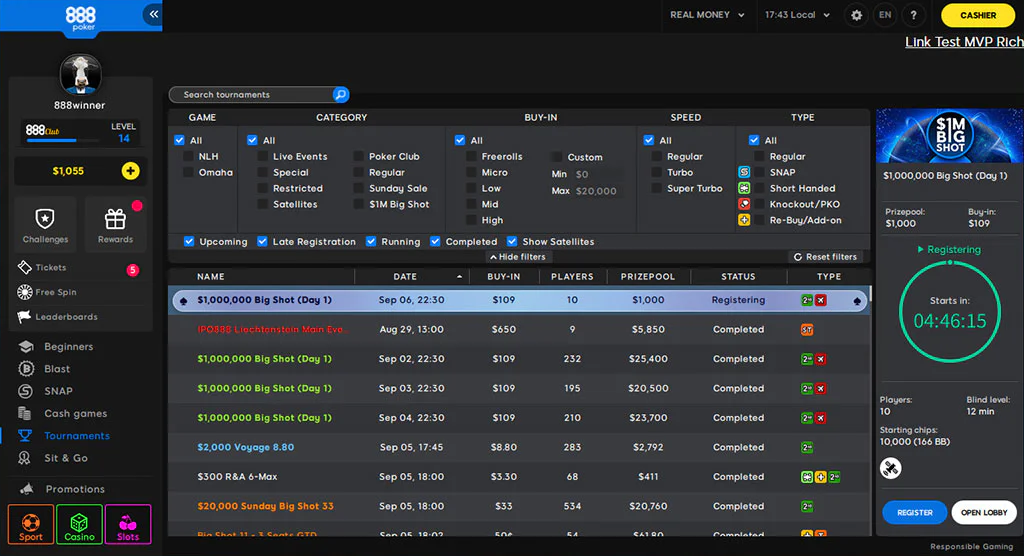This screenshot has width=1024, height=556.
Task: Click the red 5 tickets badge
Action: pos(133,270)
